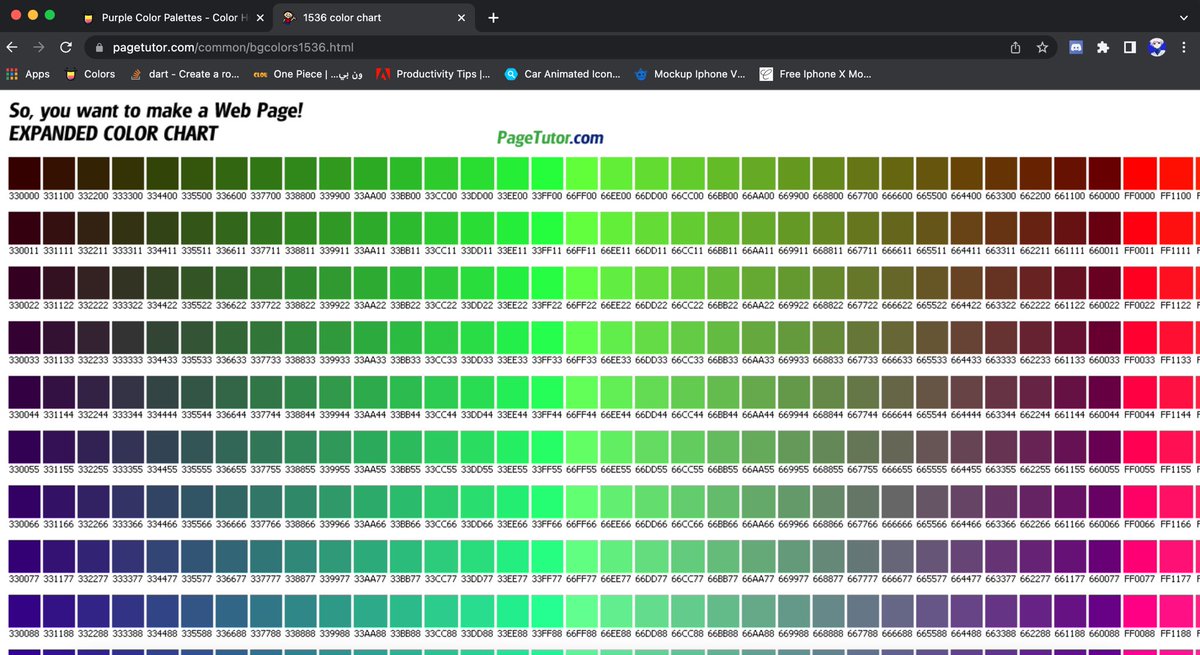Open the Mockup Iphone V... bookmark
The image size is (1200, 655).
(690, 74)
